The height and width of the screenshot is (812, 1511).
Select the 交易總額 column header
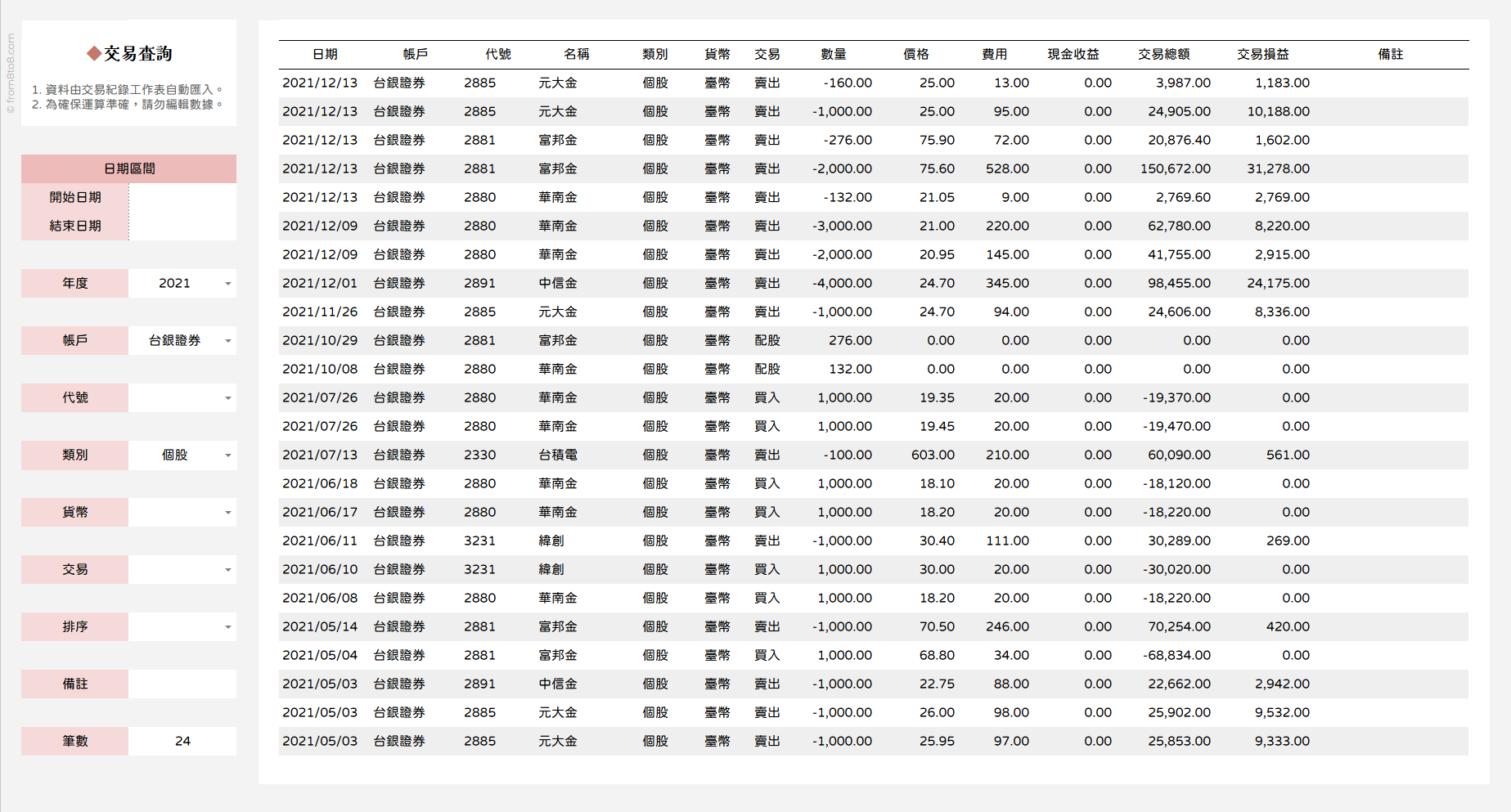(1163, 54)
